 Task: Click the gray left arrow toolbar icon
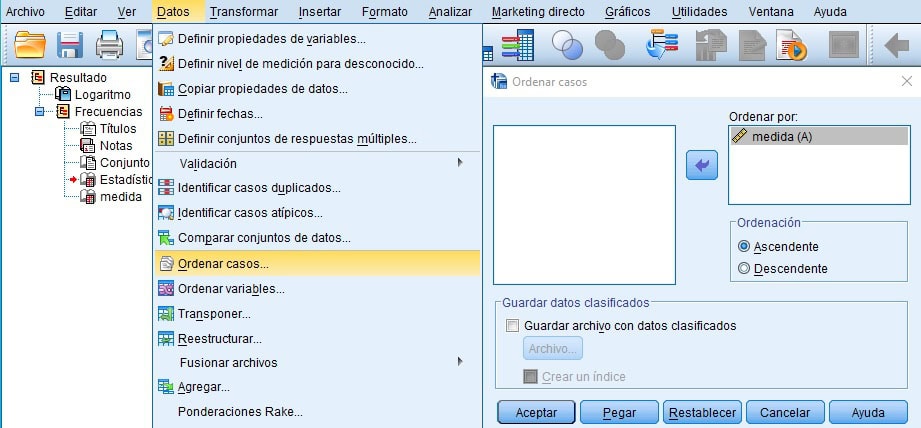[896, 45]
